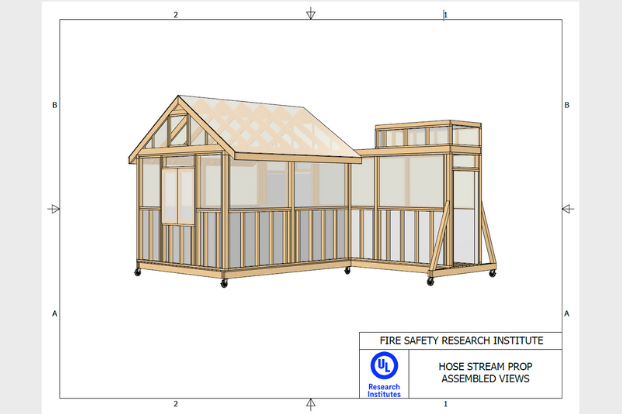Image resolution: width=622 pixels, height=414 pixels.
Task: Click the raised parapet box atop the tower
Action: (x=427, y=135)
